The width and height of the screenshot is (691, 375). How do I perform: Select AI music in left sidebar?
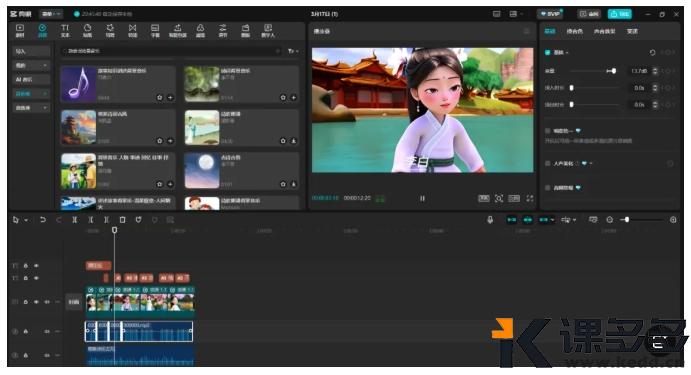pos(31,79)
